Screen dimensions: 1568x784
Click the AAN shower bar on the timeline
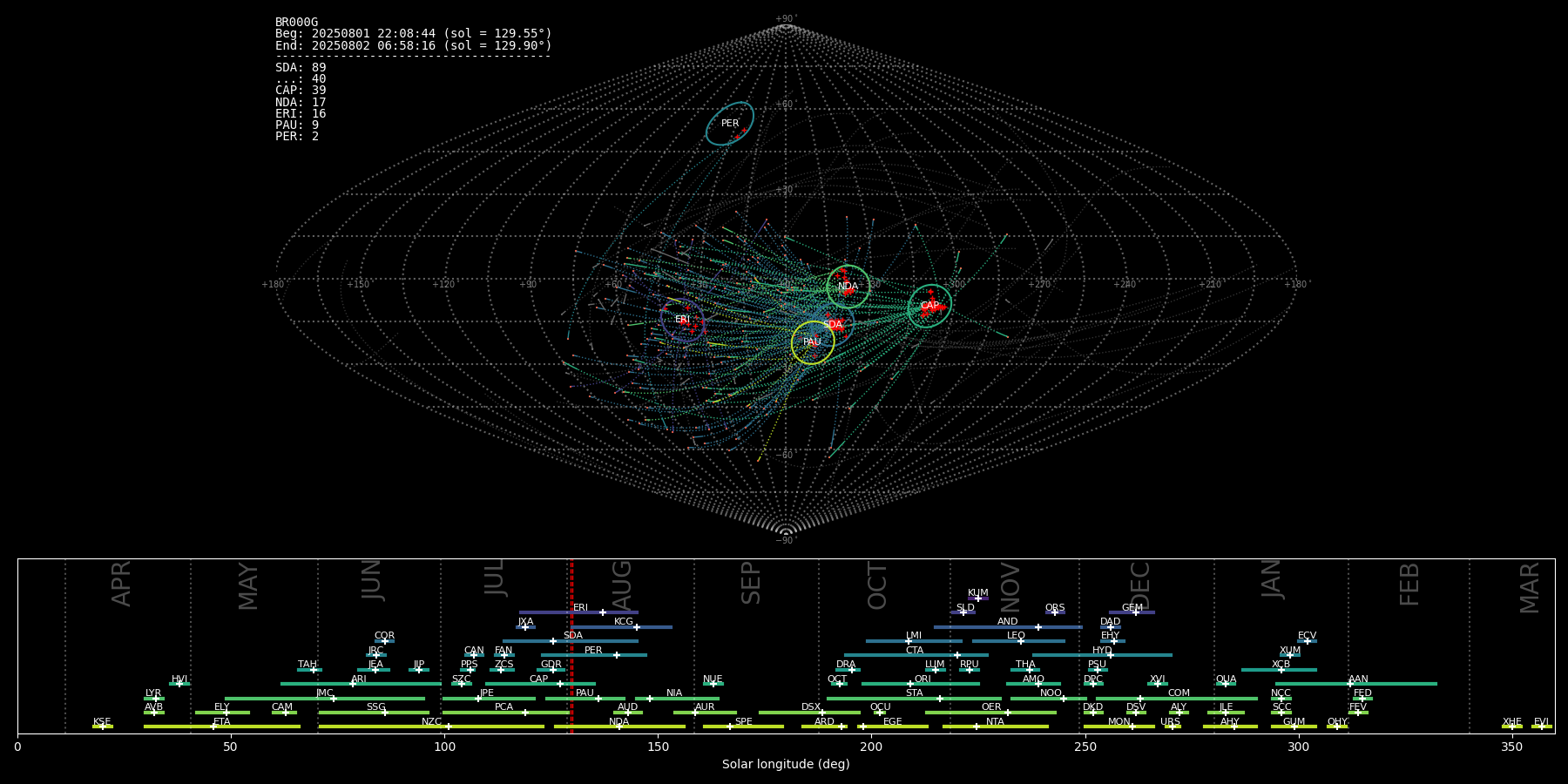pyautogui.click(x=1356, y=684)
